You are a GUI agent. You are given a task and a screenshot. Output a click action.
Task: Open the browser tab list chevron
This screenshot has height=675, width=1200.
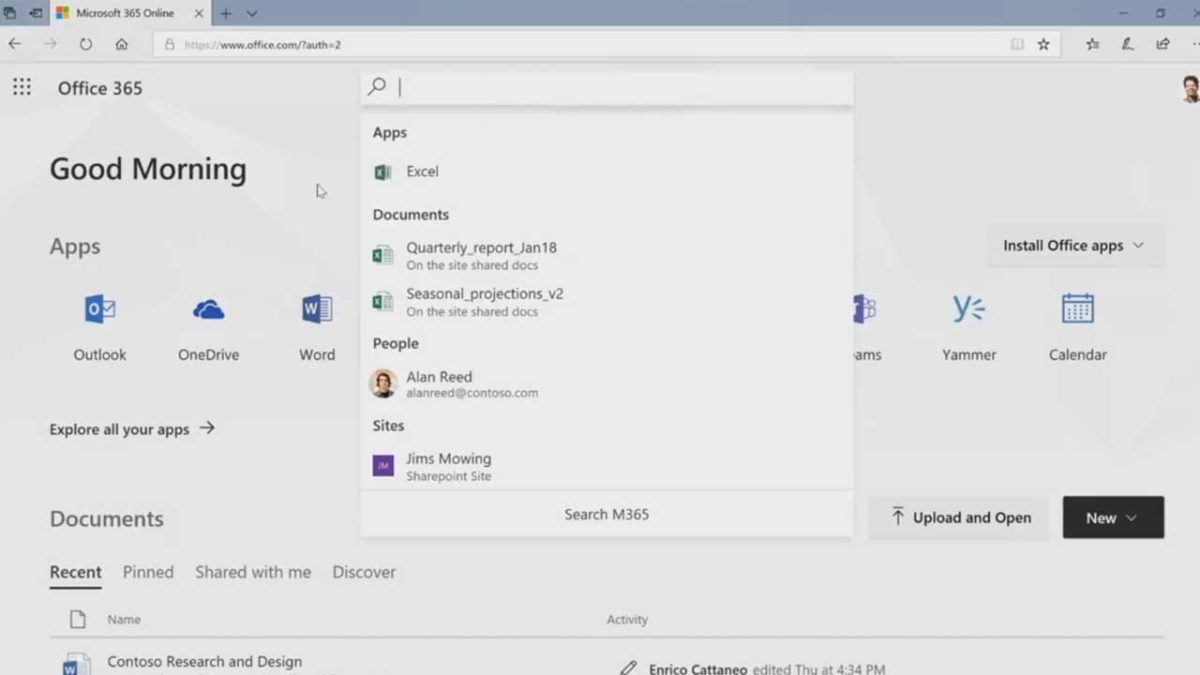pyautogui.click(x=252, y=14)
